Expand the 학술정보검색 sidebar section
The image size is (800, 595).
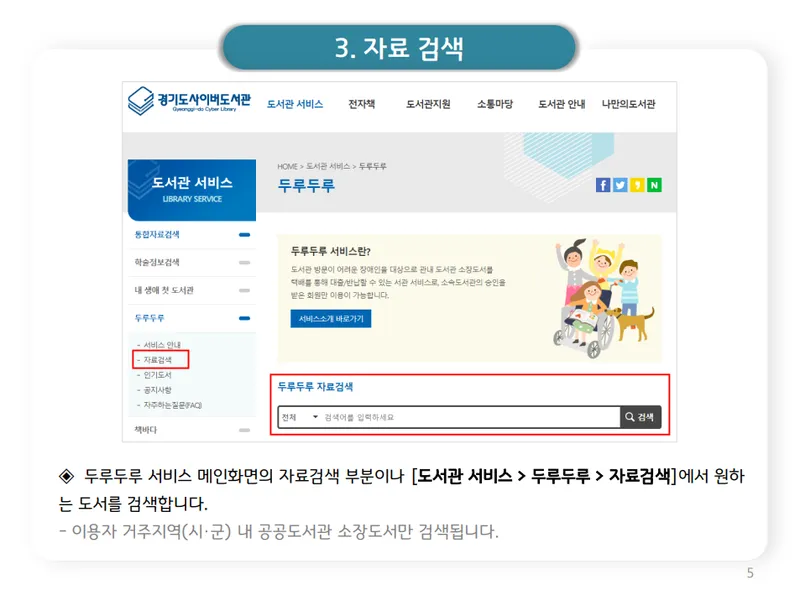[x=244, y=262]
